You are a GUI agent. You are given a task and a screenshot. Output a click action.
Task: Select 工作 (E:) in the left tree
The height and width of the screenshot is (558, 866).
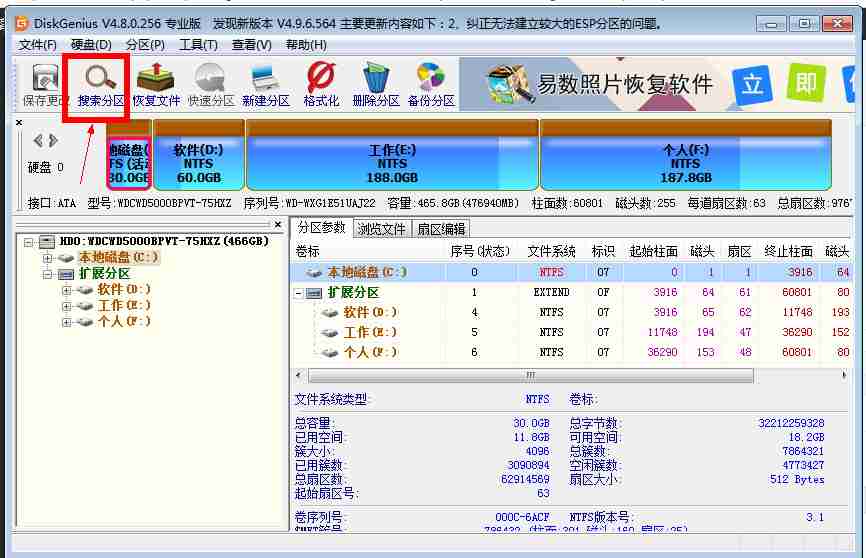click(124, 306)
